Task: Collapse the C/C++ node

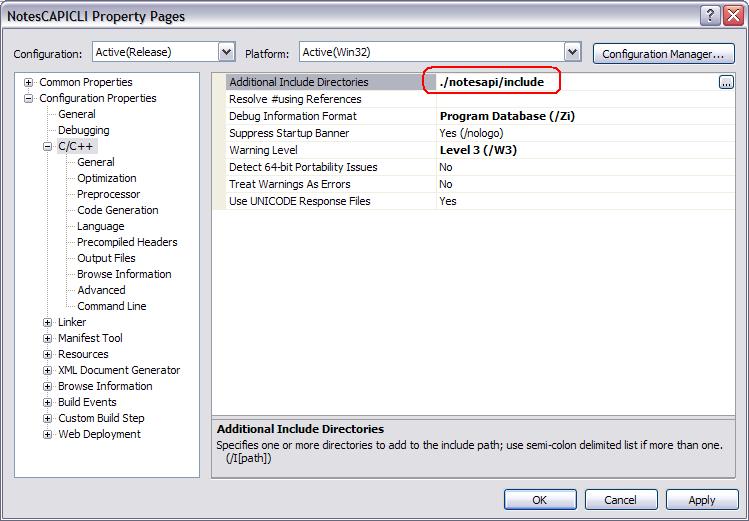Action: pos(47,146)
